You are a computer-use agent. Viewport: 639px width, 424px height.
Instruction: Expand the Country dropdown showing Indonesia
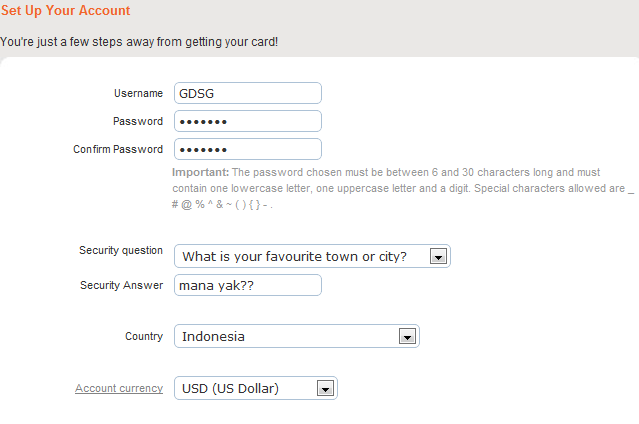(285, 336)
